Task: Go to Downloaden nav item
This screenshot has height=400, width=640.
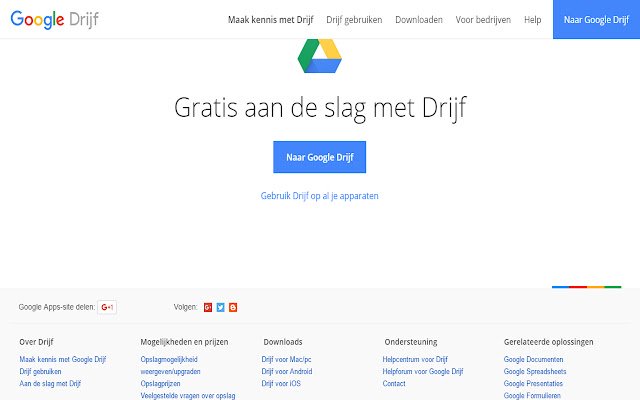Action: pos(419,20)
